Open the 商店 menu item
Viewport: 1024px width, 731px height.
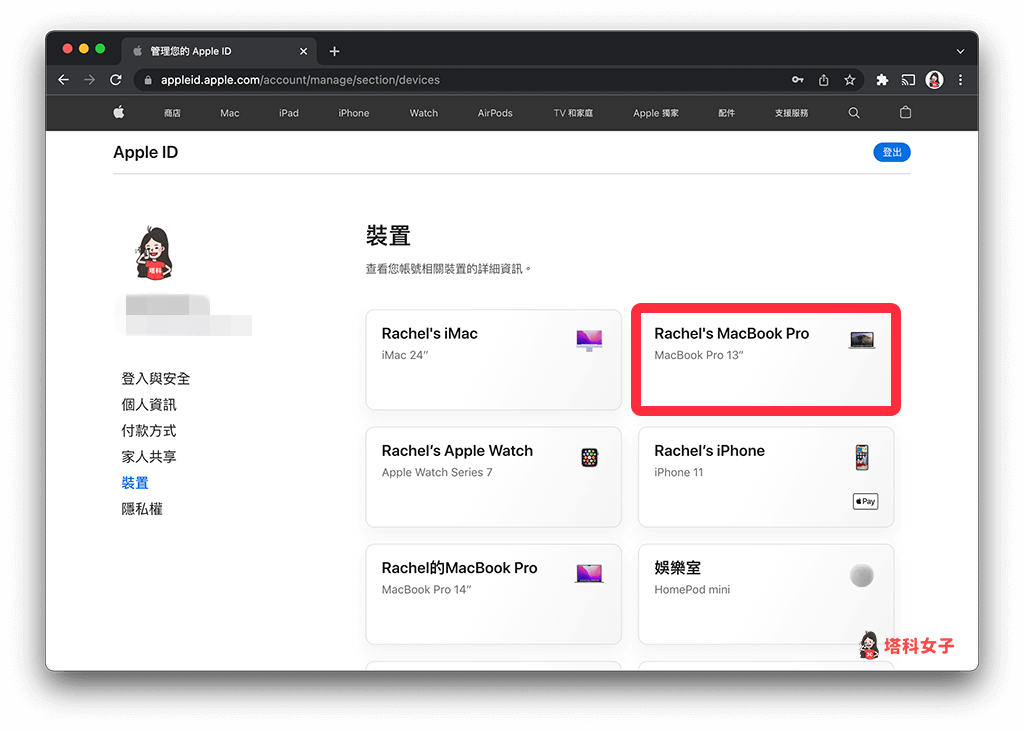[x=172, y=113]
